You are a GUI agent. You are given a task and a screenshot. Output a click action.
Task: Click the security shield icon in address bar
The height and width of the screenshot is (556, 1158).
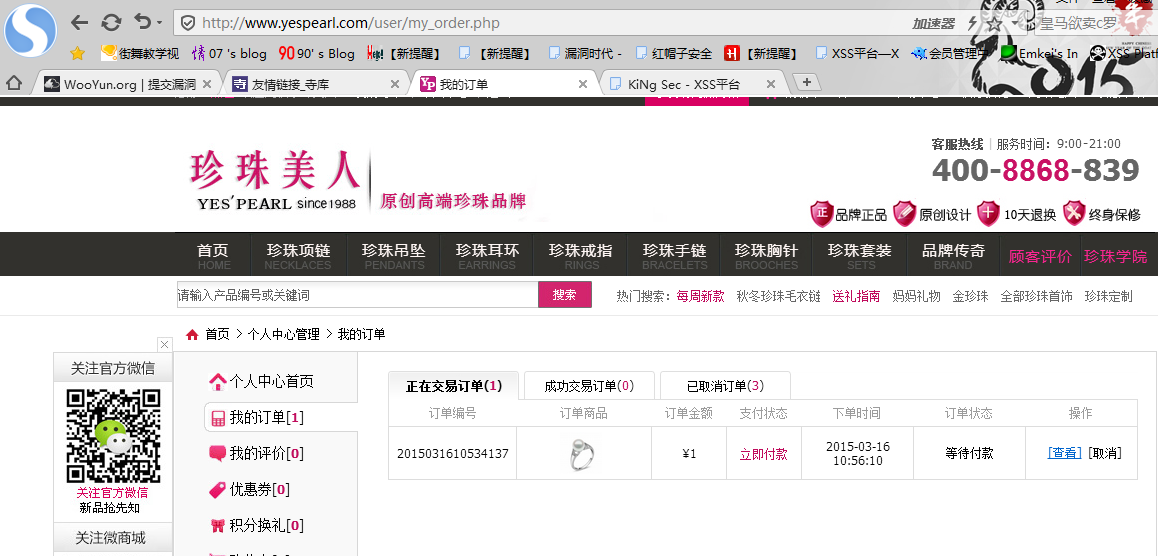188,23
